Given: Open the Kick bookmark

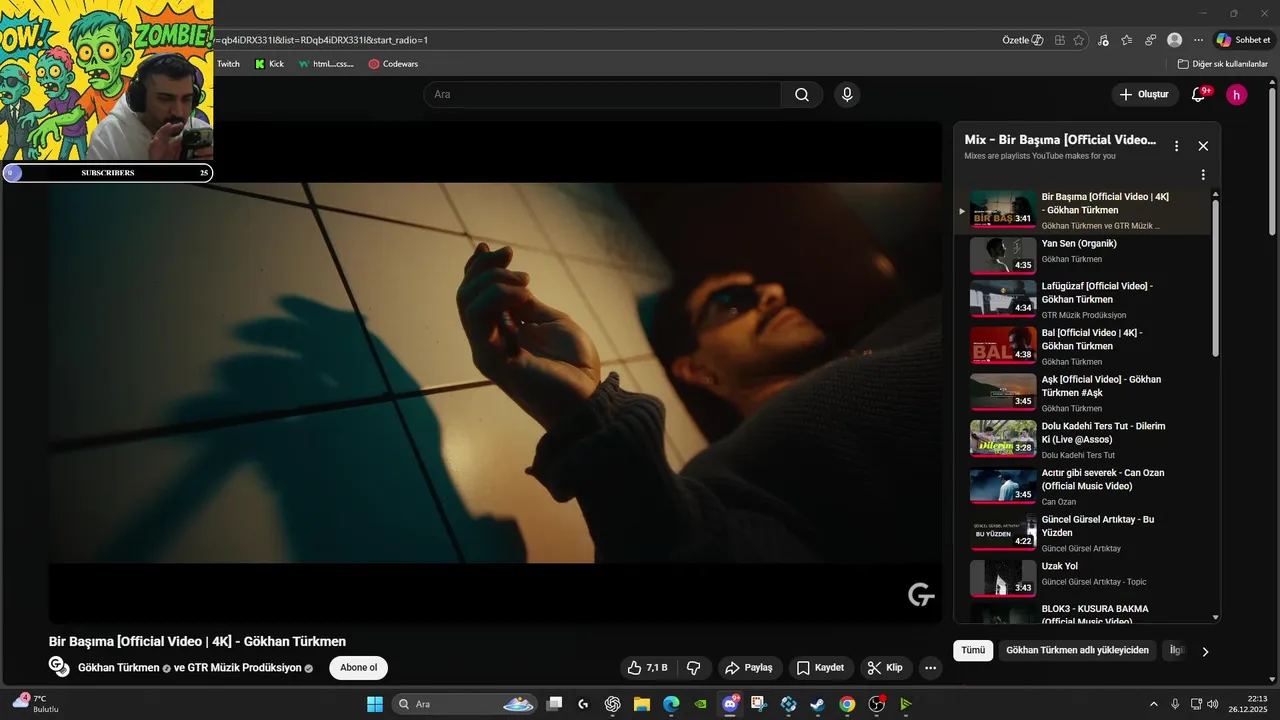Looking at the screenshot, I should click(x=269, y=64).
